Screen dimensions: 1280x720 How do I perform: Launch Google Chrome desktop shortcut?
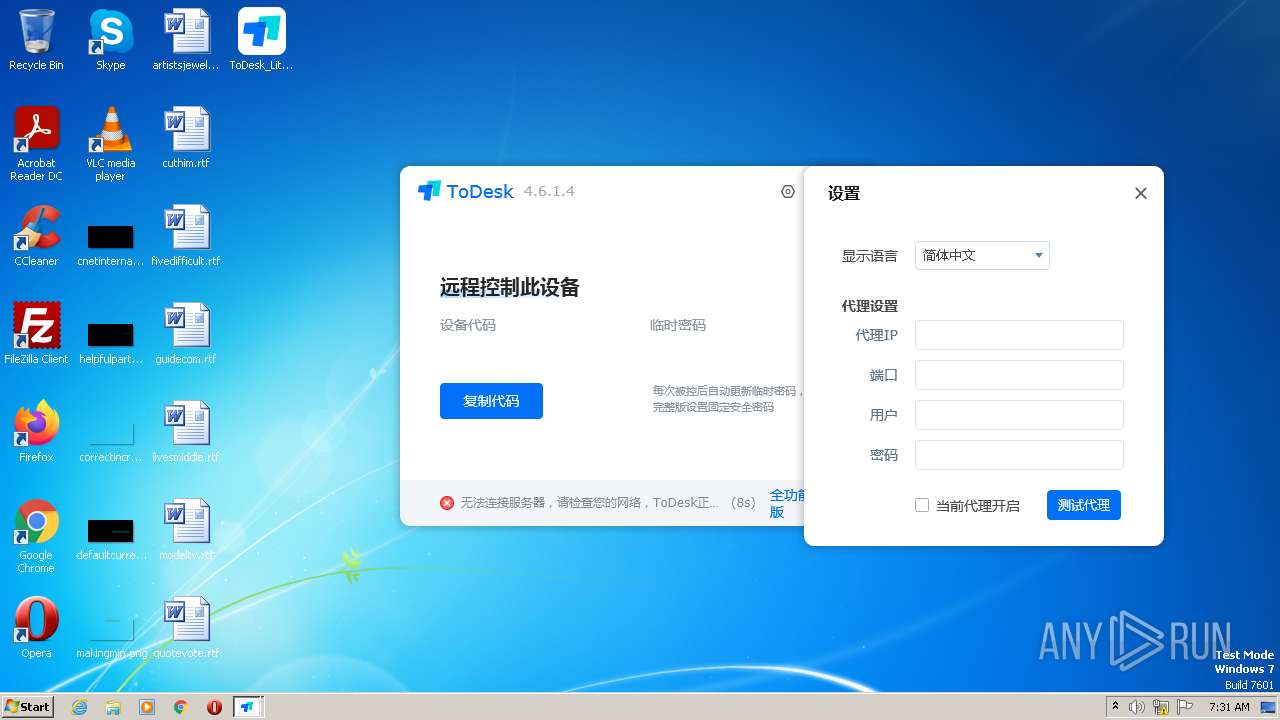[36, 536]
